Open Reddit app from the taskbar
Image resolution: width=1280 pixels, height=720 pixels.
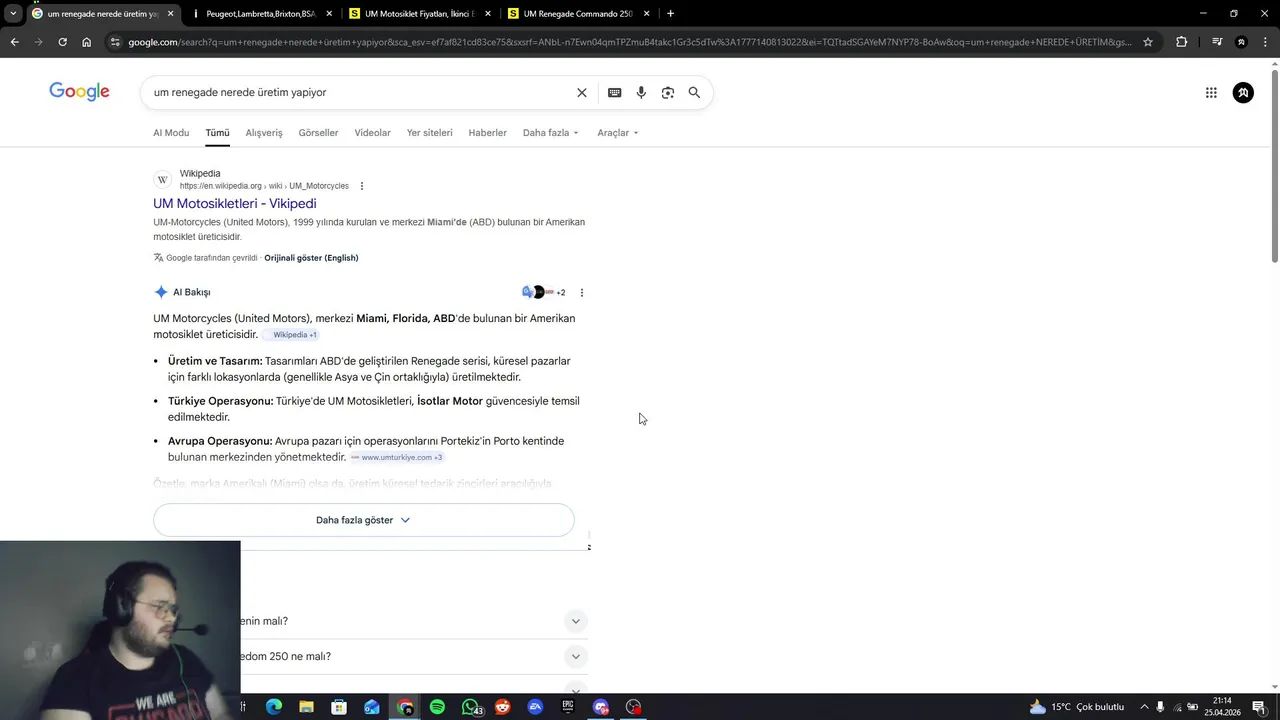coord(502,707)
